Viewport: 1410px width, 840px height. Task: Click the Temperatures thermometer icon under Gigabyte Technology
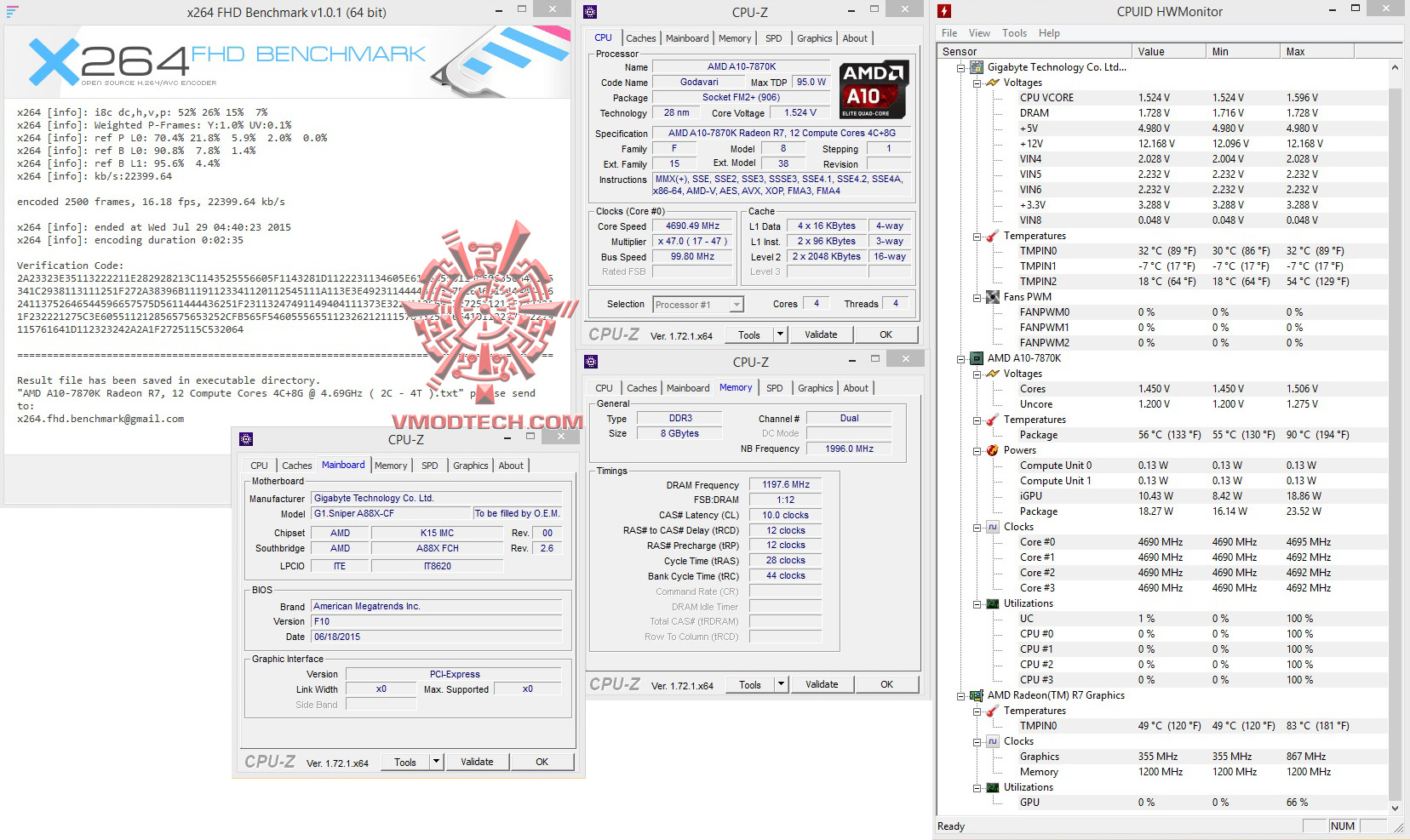coord(993,236)
